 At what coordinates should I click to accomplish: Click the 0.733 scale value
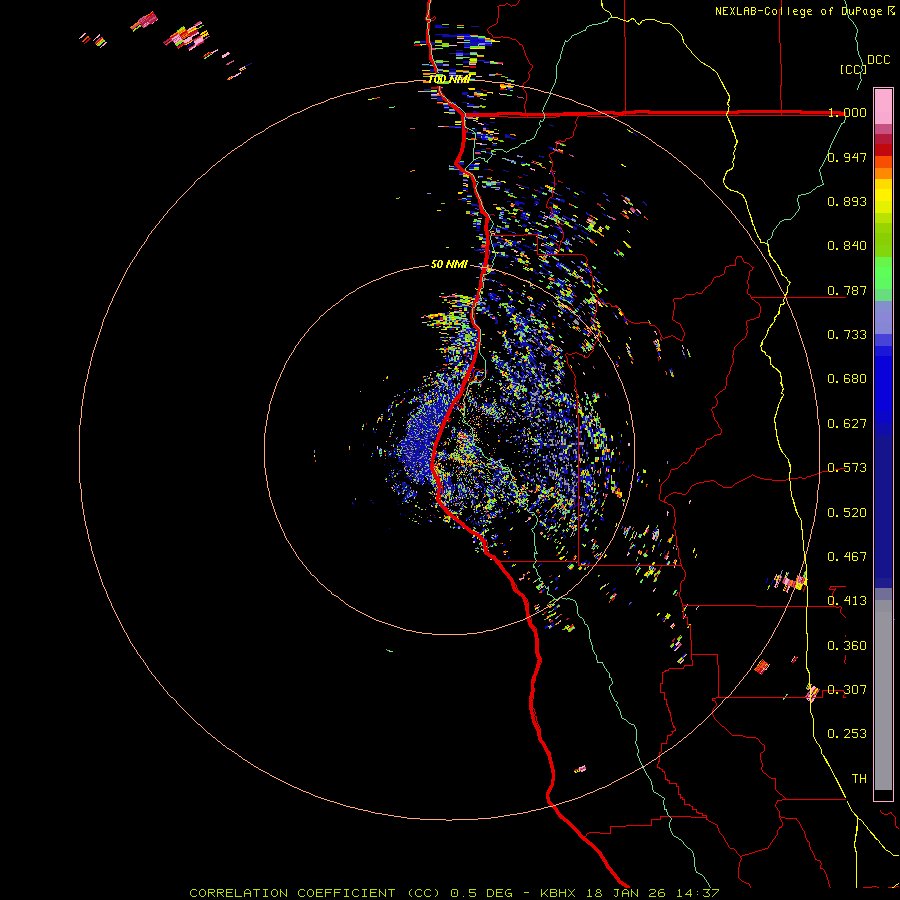click(847, 335)
